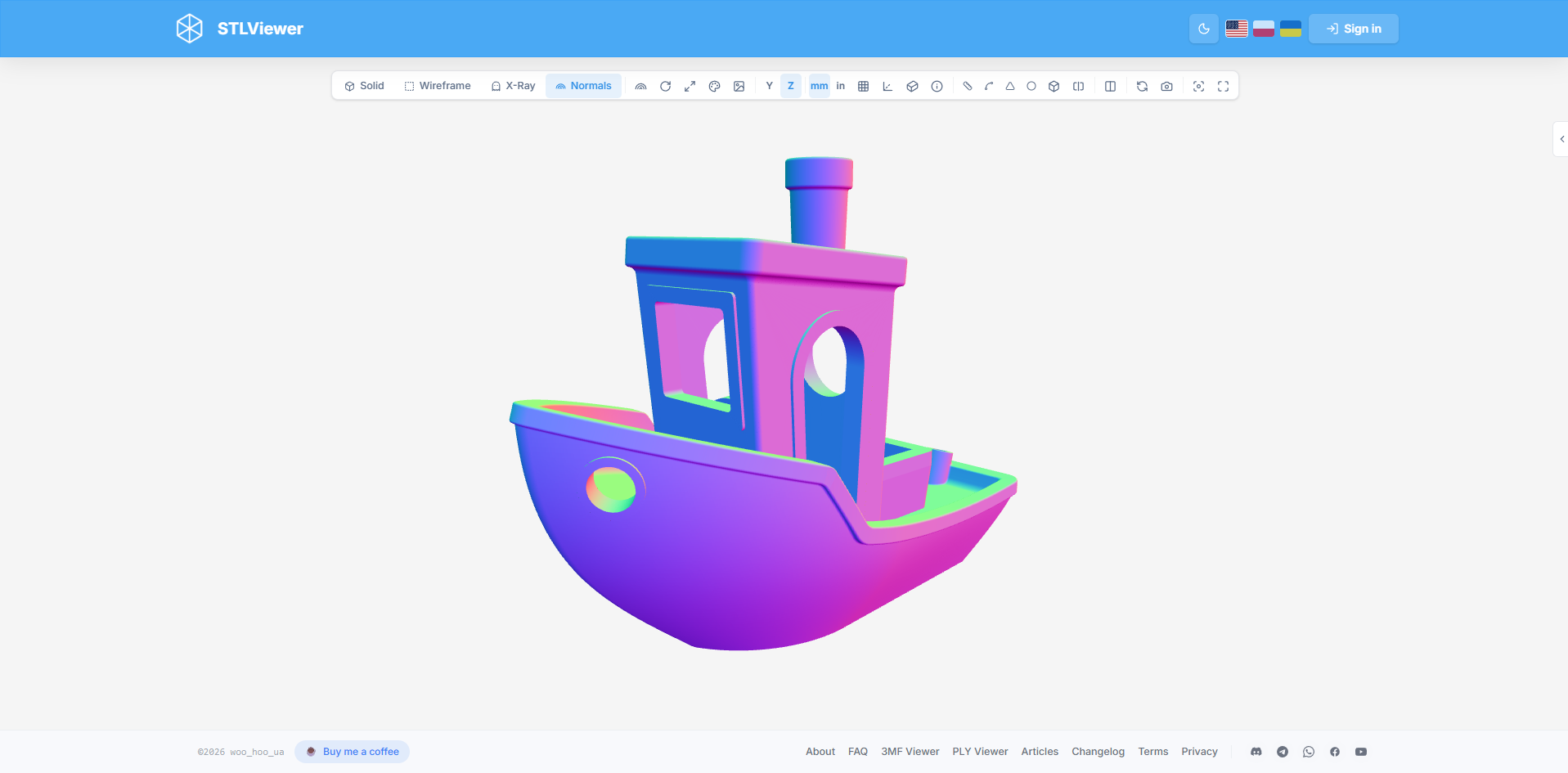Click the camera screenshot icon
Screen dimensions: 1568x773
point(1166,86)
